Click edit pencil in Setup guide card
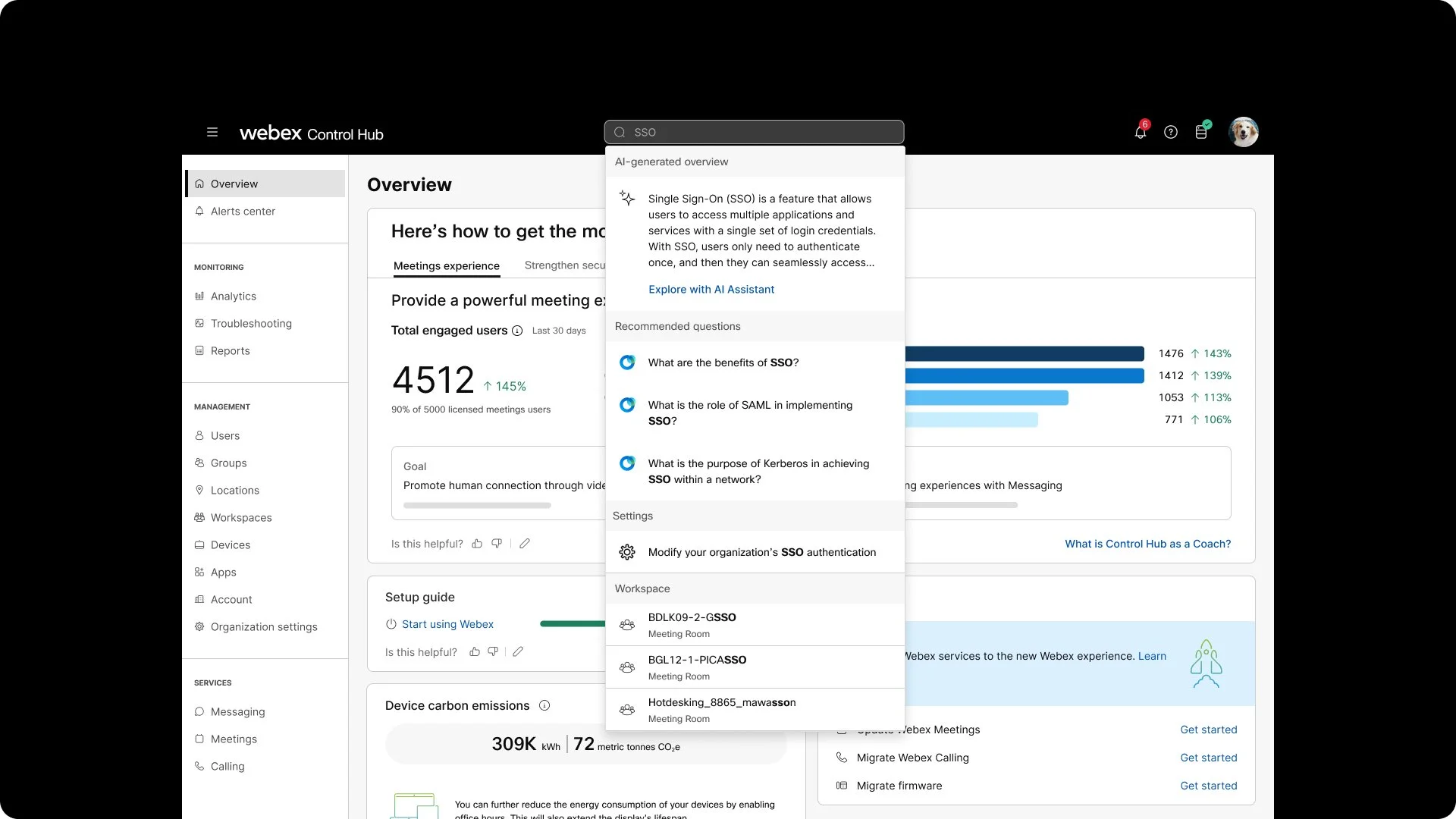This screenshot has width=1456, height=819. pyautogui.click(x=518, y=651)
